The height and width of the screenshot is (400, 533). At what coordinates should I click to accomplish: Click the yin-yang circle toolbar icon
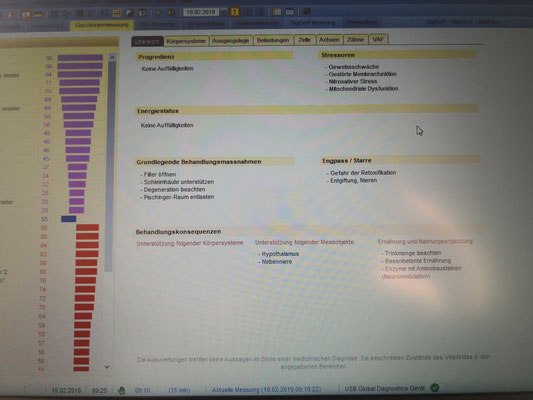tap(130, 13)
